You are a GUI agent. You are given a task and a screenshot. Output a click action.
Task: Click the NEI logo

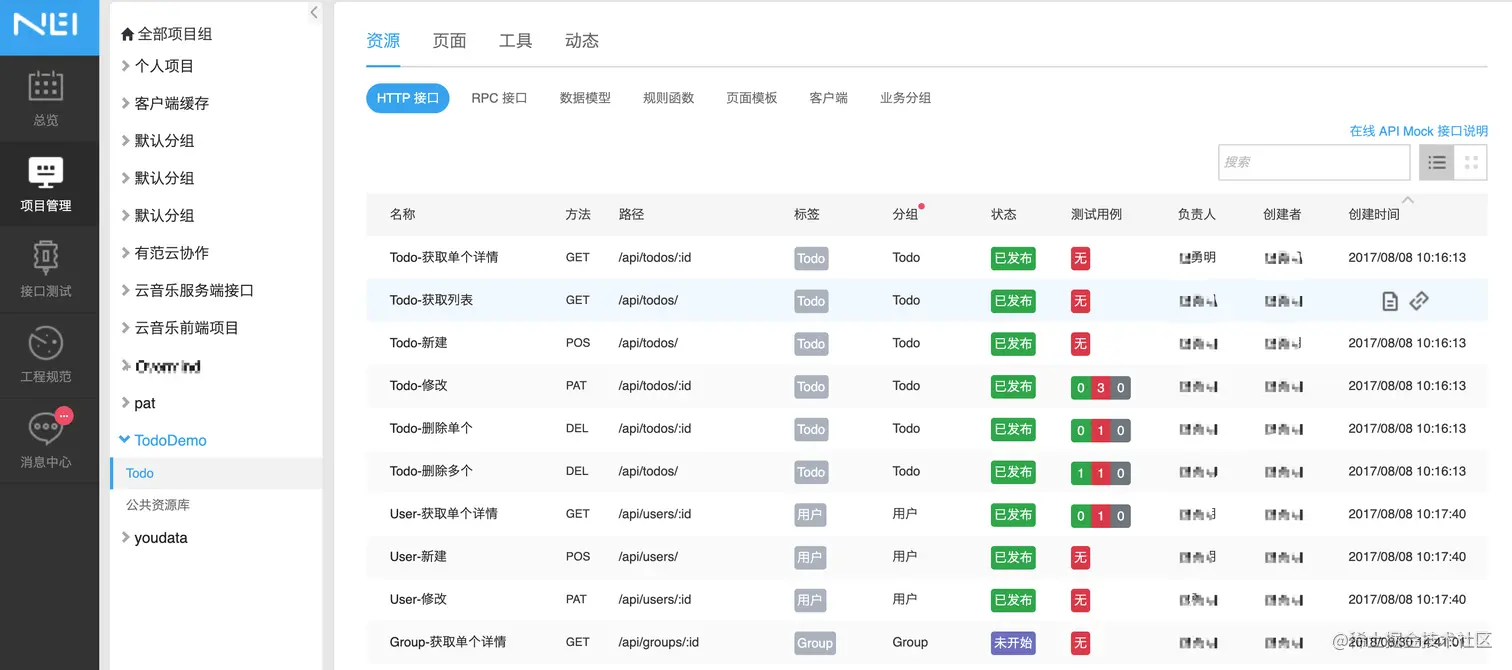pos(46,24)
